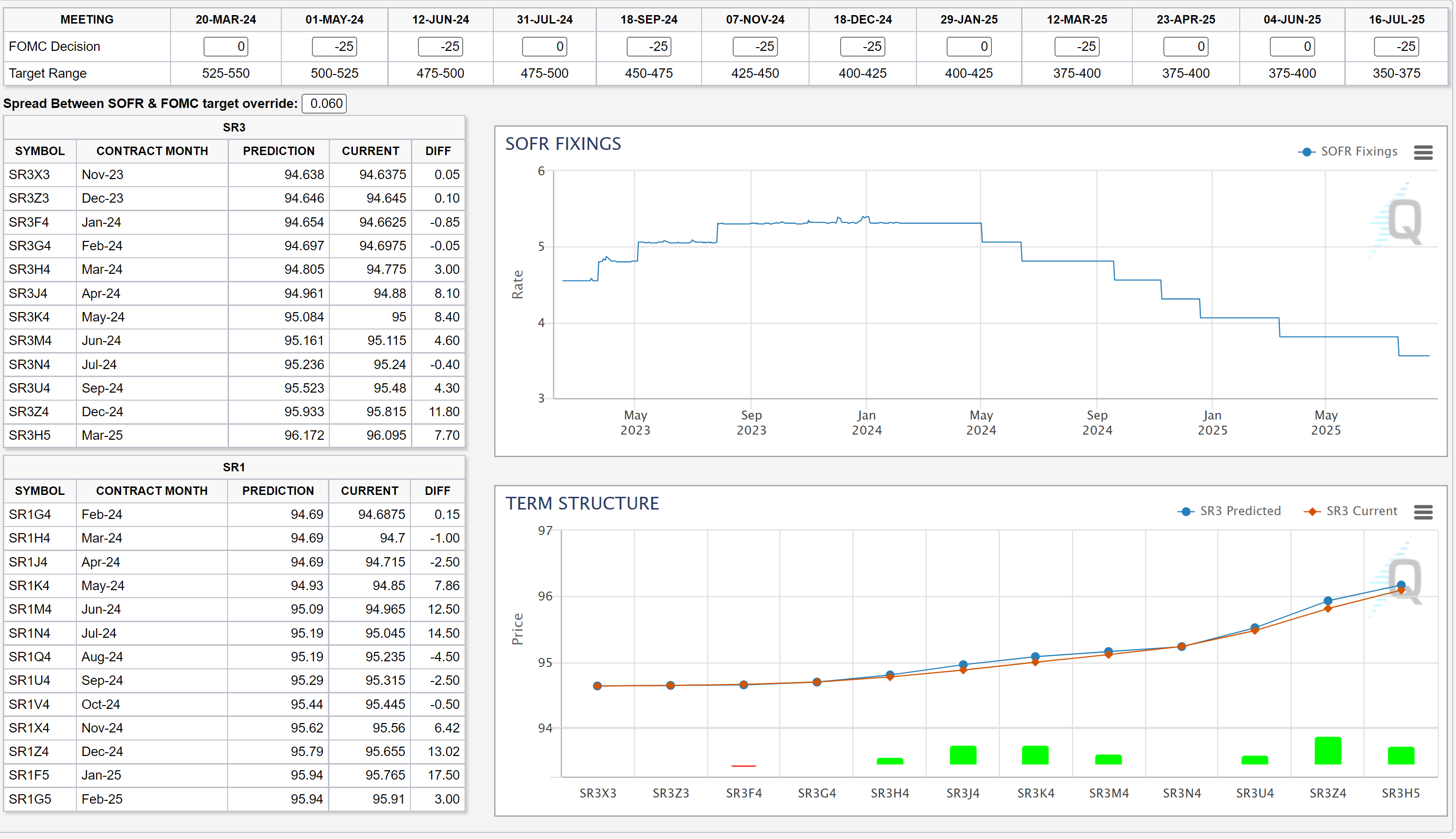
Task: Edit the SOFR spread override field
Action: pyautogui.click(x=324, y=104)
